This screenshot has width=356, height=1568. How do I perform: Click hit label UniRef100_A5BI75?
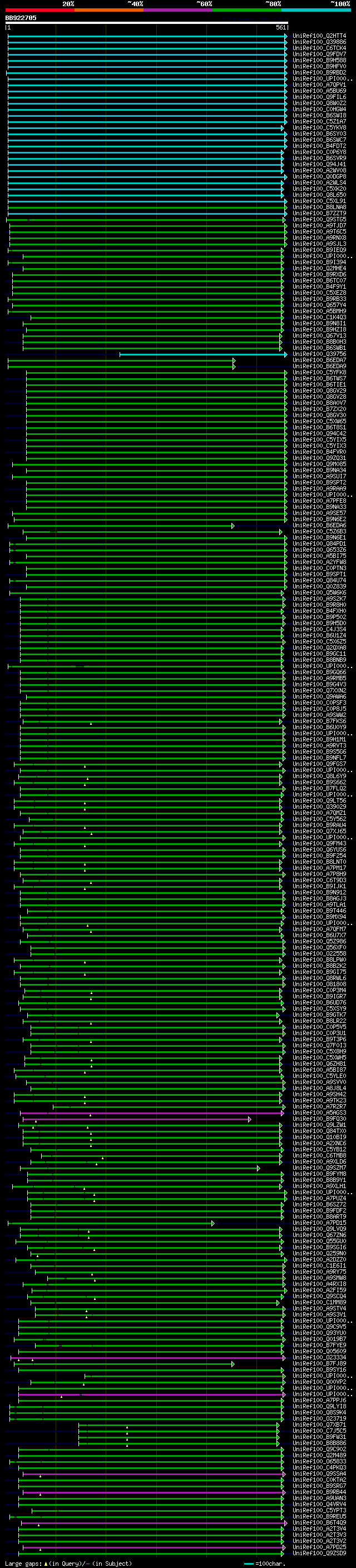tap(319, 556)
